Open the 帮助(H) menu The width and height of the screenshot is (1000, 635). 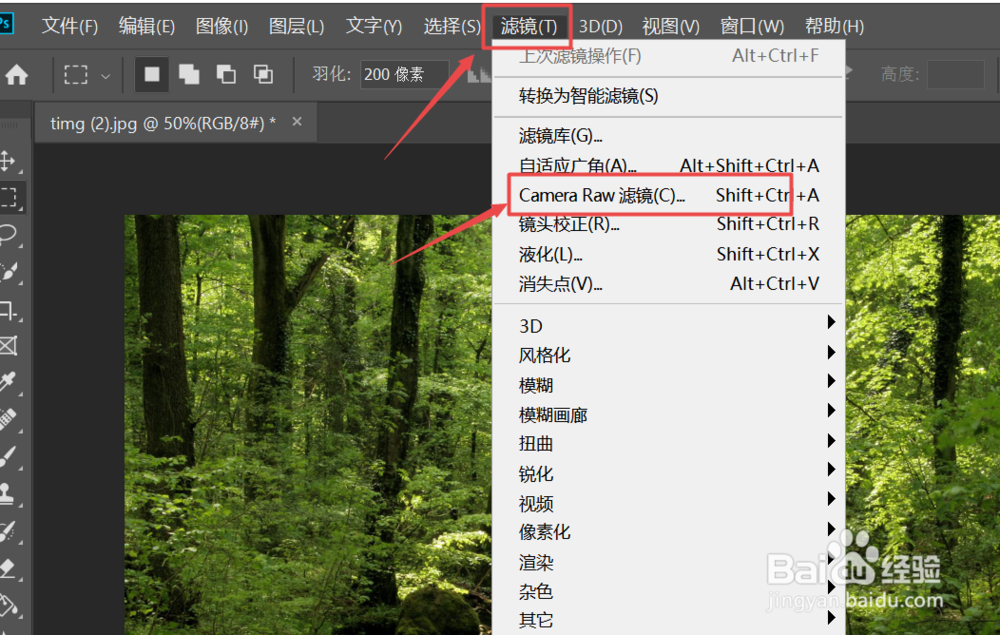[x=834, y=26]
